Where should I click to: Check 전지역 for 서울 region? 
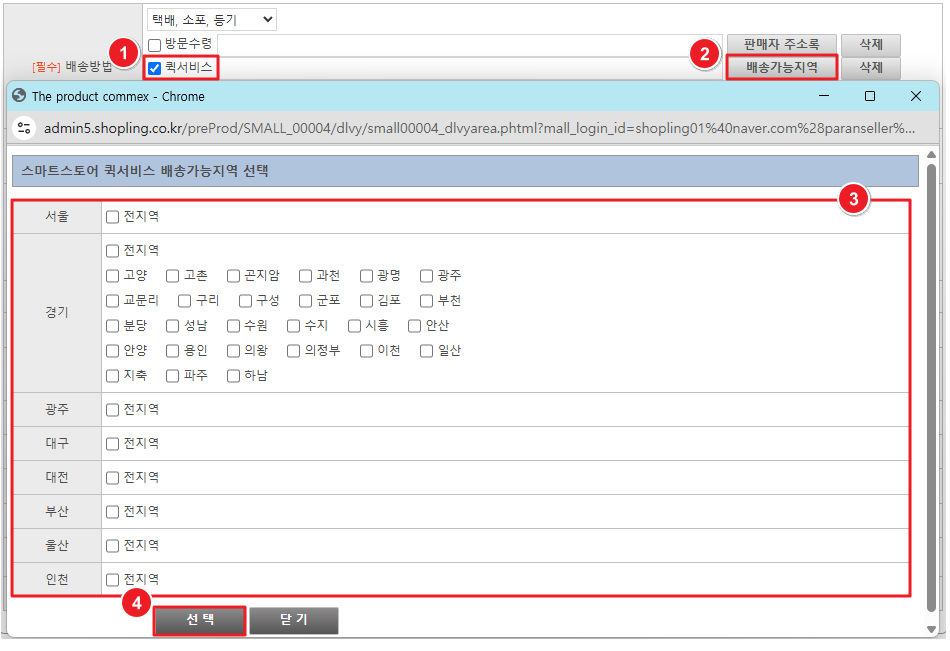(113, 217)
